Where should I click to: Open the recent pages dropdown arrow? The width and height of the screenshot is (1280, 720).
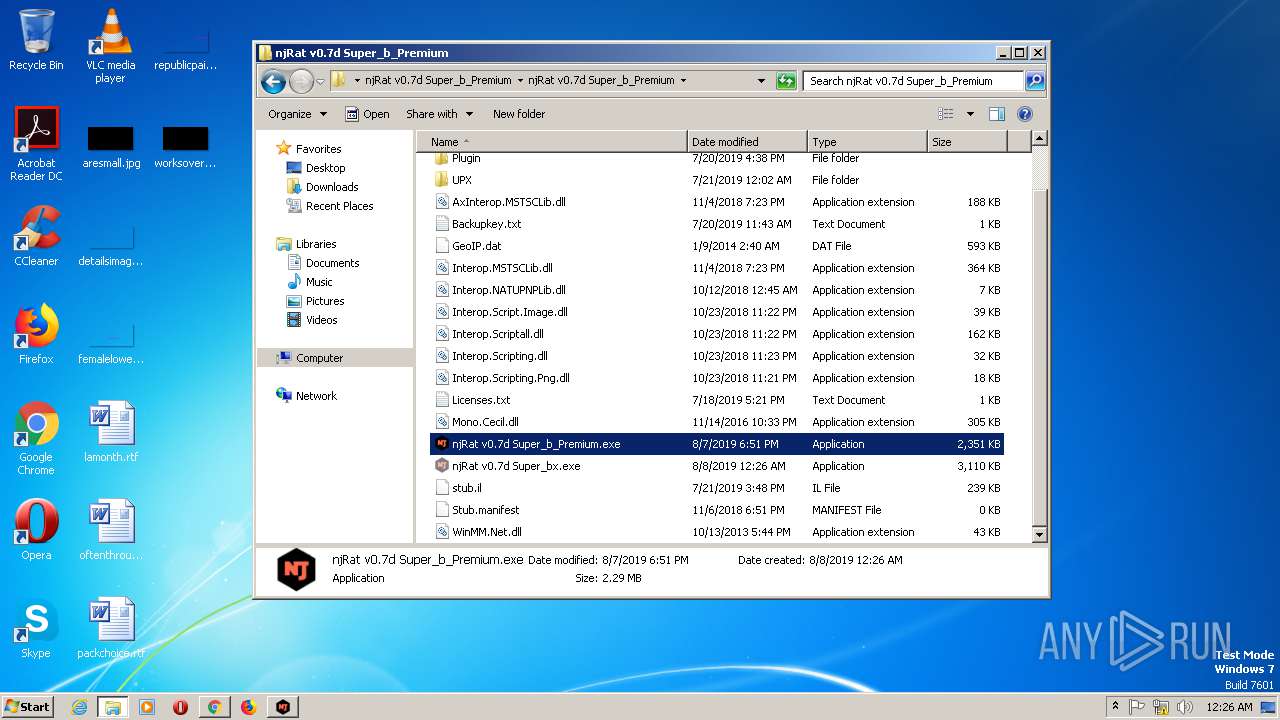(320, 81)
